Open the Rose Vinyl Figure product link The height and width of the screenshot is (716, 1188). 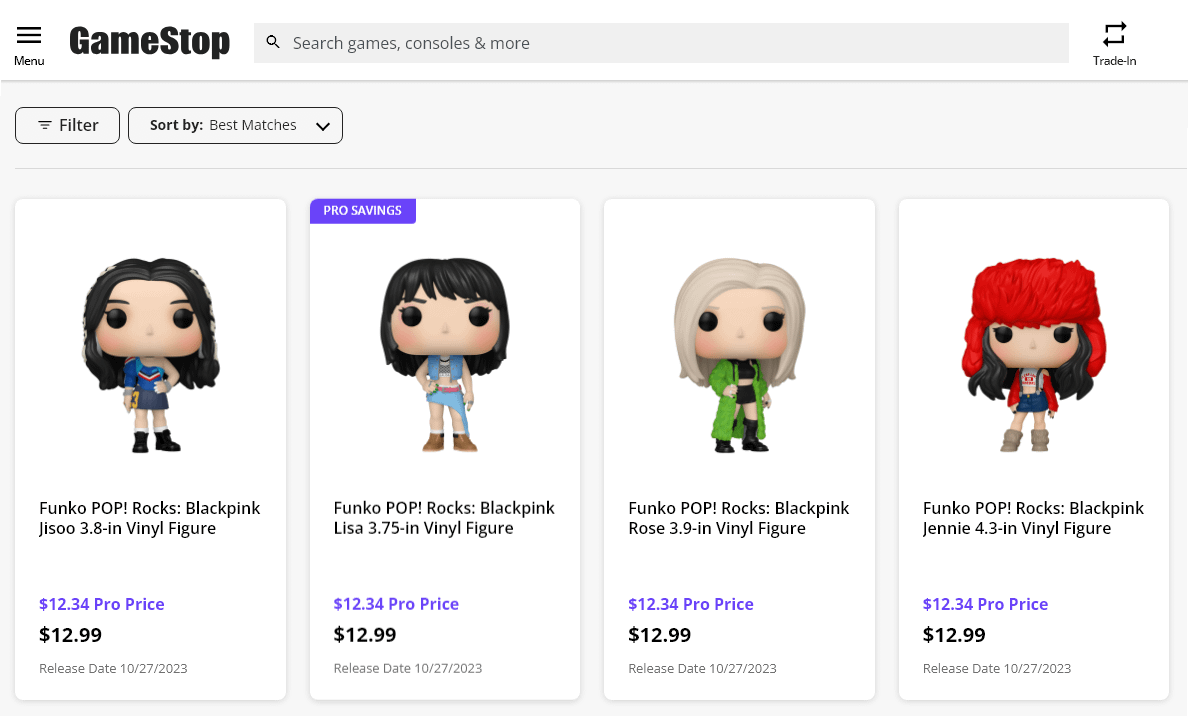738,517
